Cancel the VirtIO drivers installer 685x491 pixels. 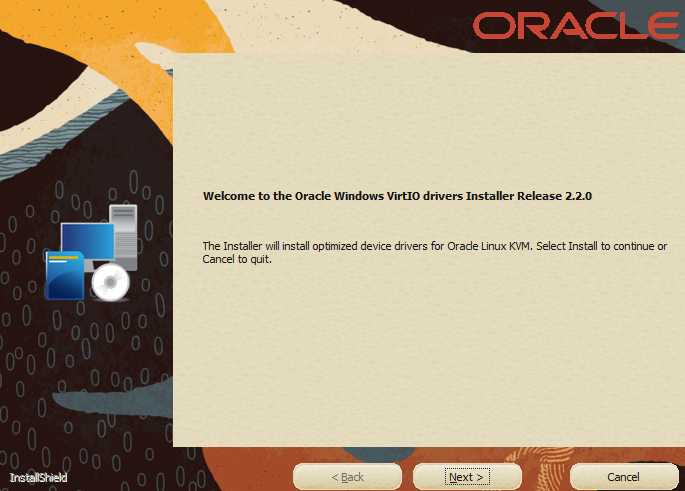coord(624,477)
